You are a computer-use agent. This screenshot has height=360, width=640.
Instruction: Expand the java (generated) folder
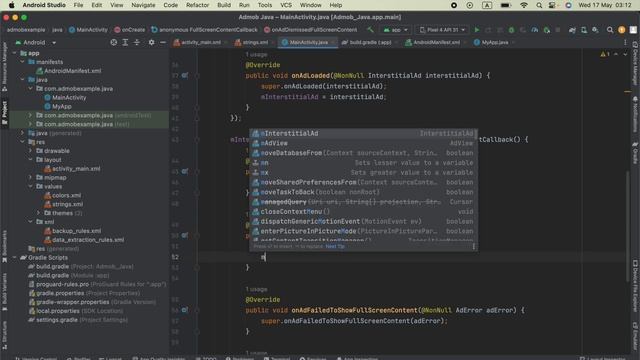click(x=22, y=133)
